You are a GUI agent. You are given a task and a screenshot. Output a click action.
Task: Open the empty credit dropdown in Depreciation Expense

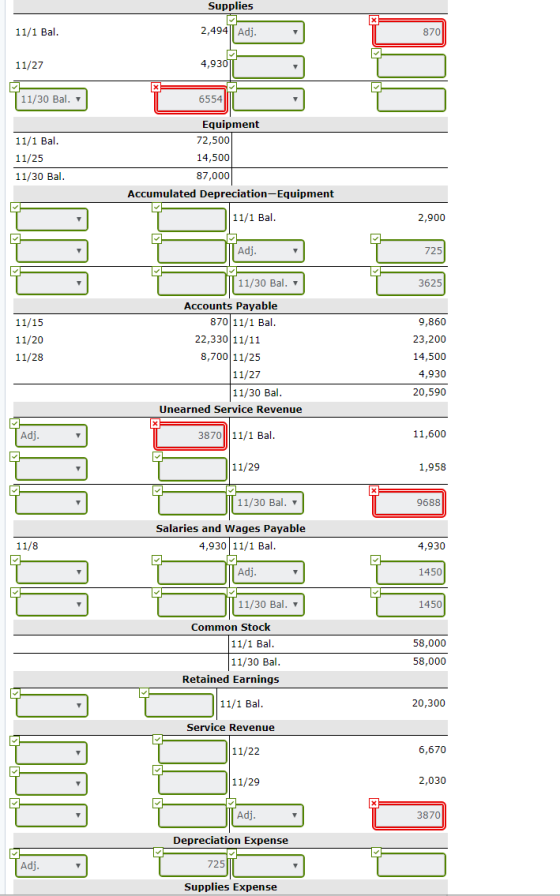point(269,866)
